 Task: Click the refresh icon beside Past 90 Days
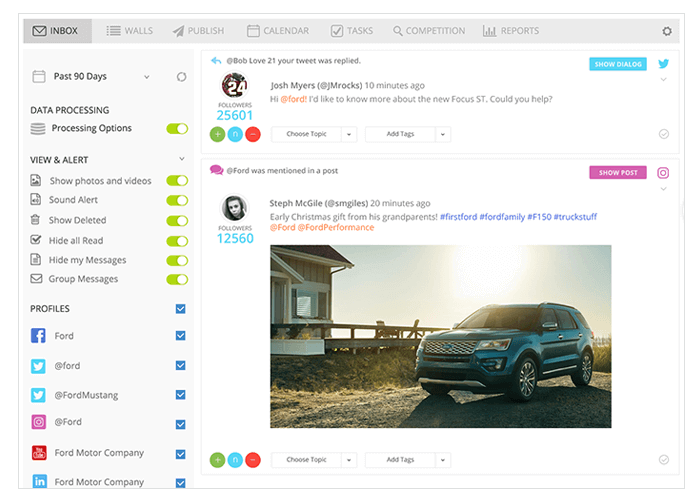point(181,77)
